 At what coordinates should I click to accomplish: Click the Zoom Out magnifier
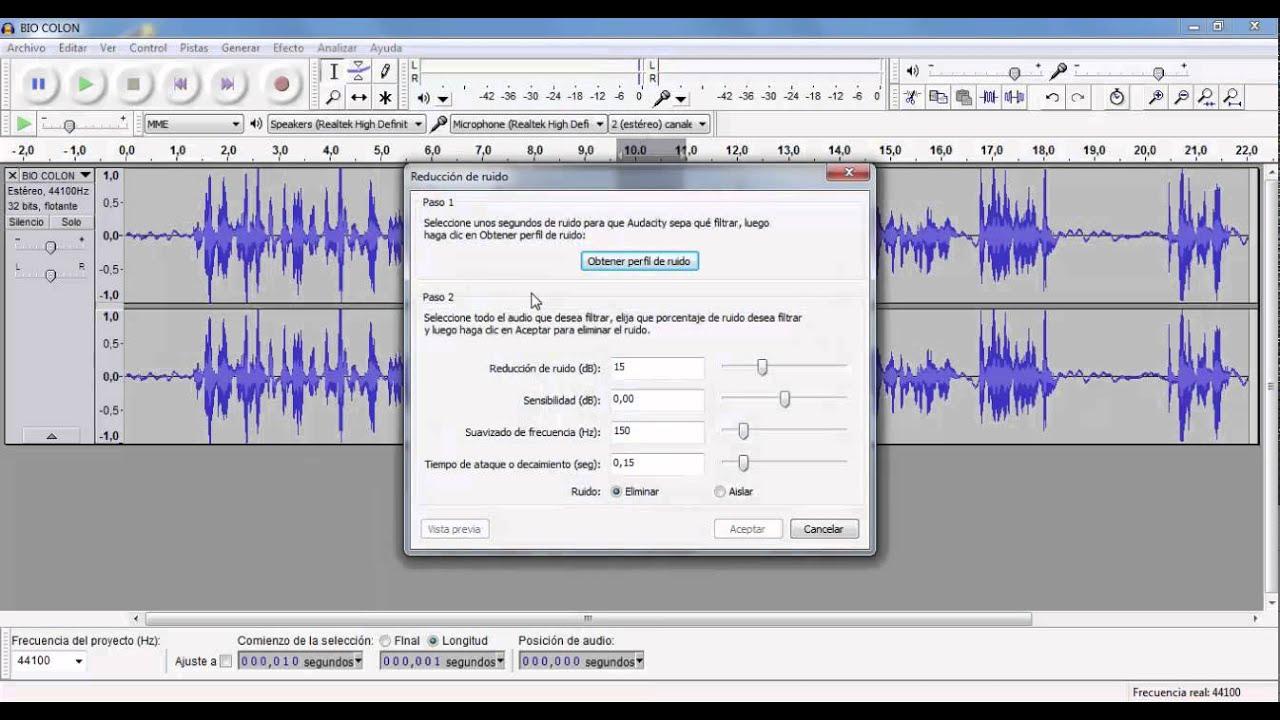pyautogui.click(x=1182, y=97)
